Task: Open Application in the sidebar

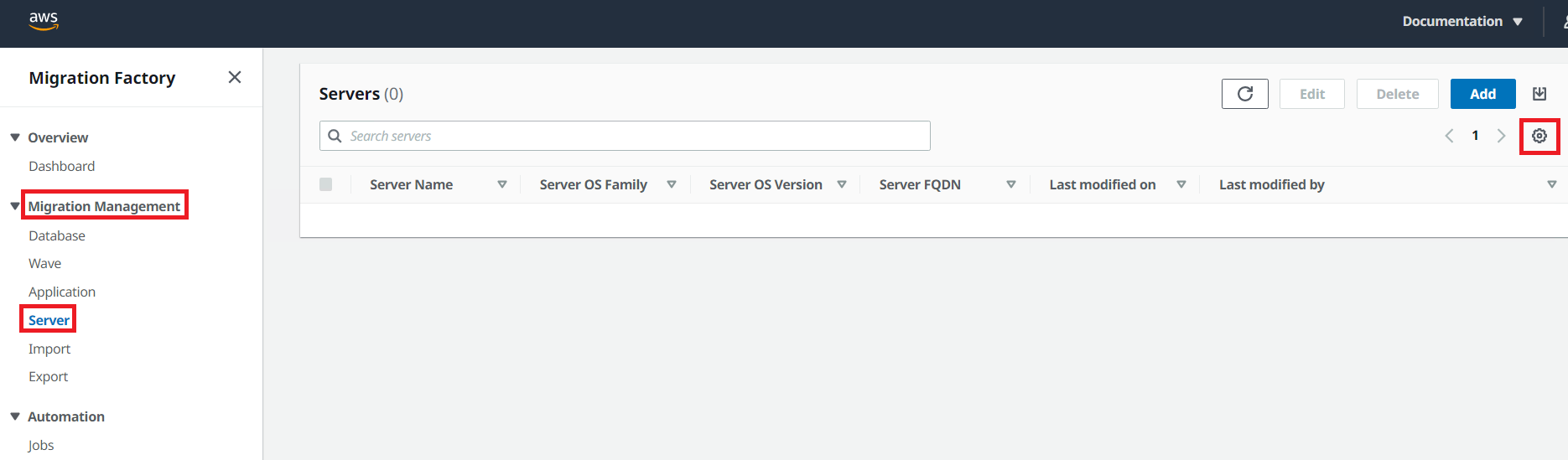Action: pos(62,292)
